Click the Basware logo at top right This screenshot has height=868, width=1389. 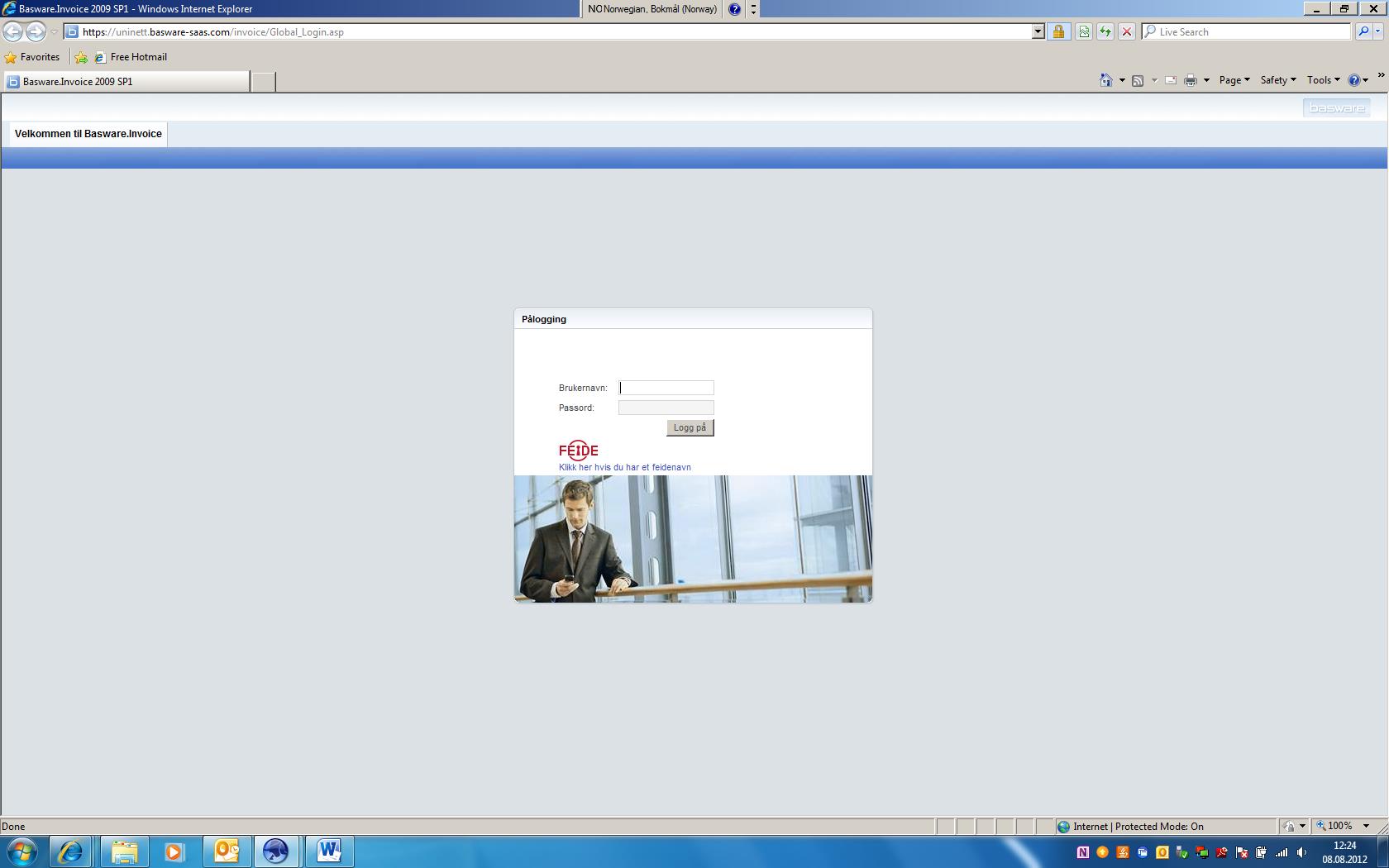click(1336, 108)
